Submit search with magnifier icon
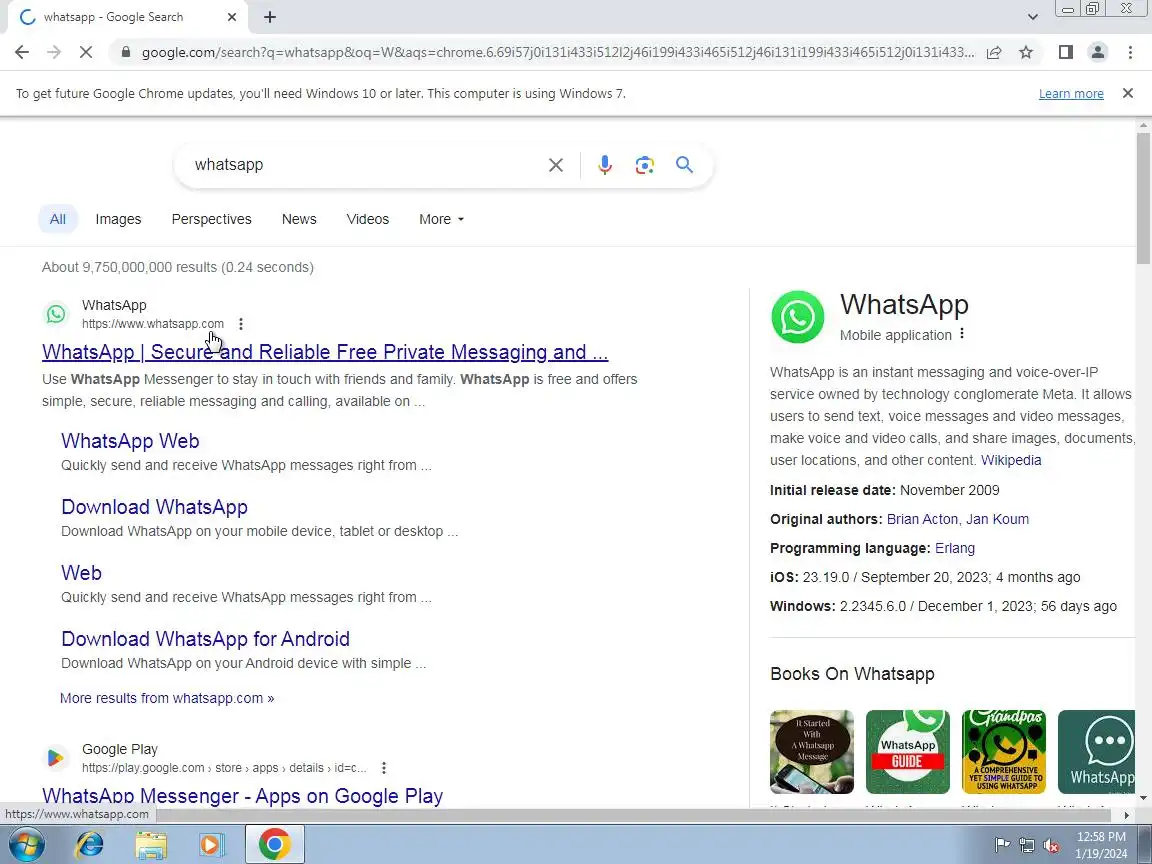This screenshot has height=864, width=1152. [684, 165]
